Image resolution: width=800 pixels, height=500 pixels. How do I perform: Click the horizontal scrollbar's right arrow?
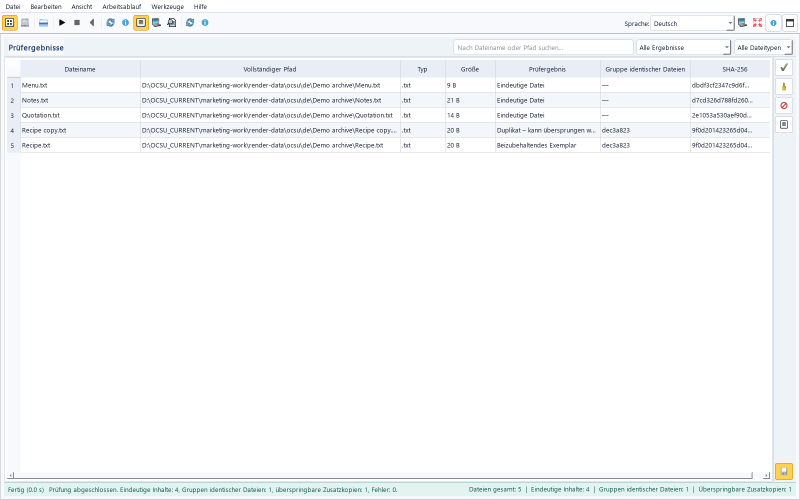[766, 475]
